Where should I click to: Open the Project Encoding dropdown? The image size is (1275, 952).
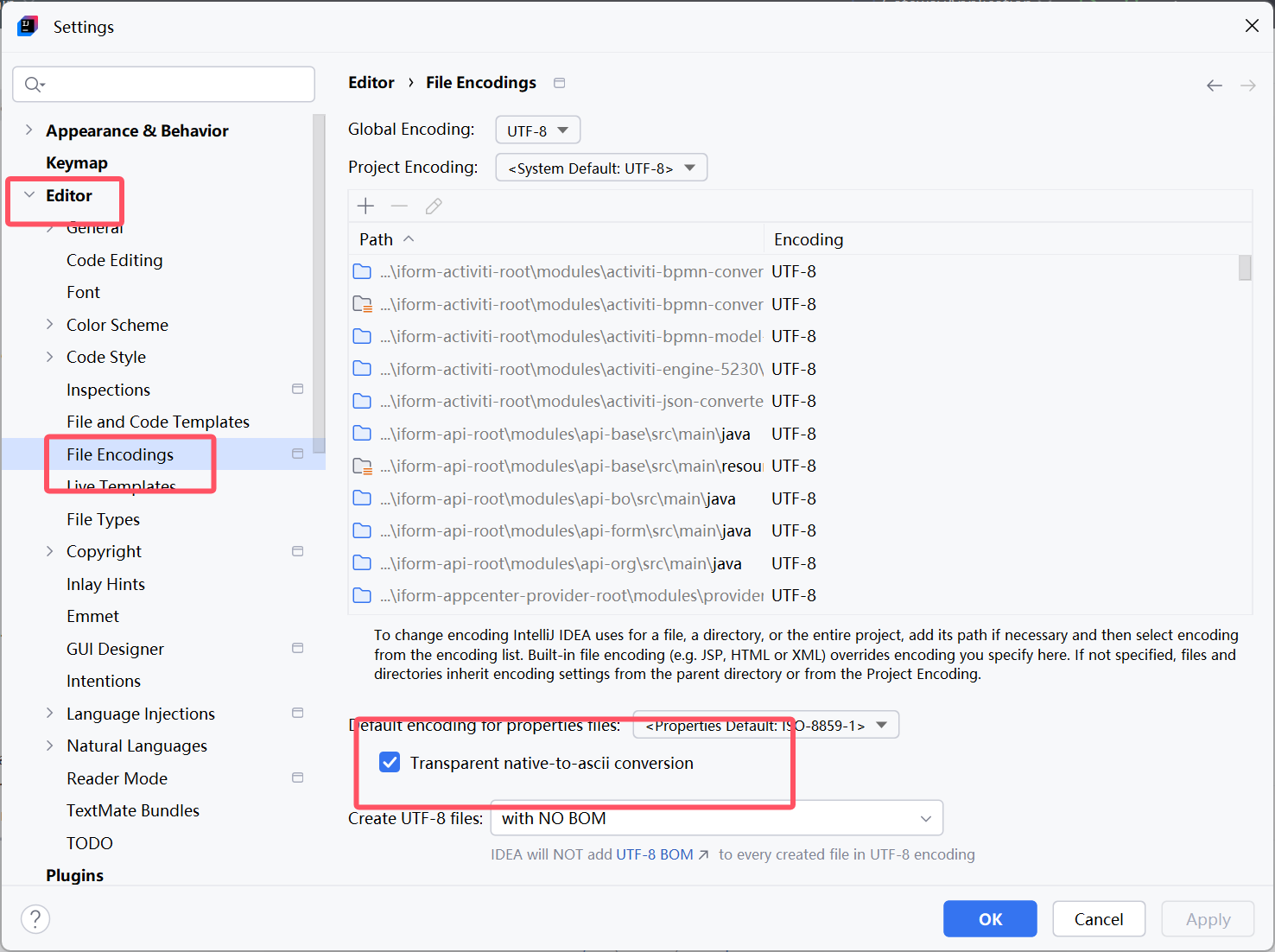[x=601, y=168]
